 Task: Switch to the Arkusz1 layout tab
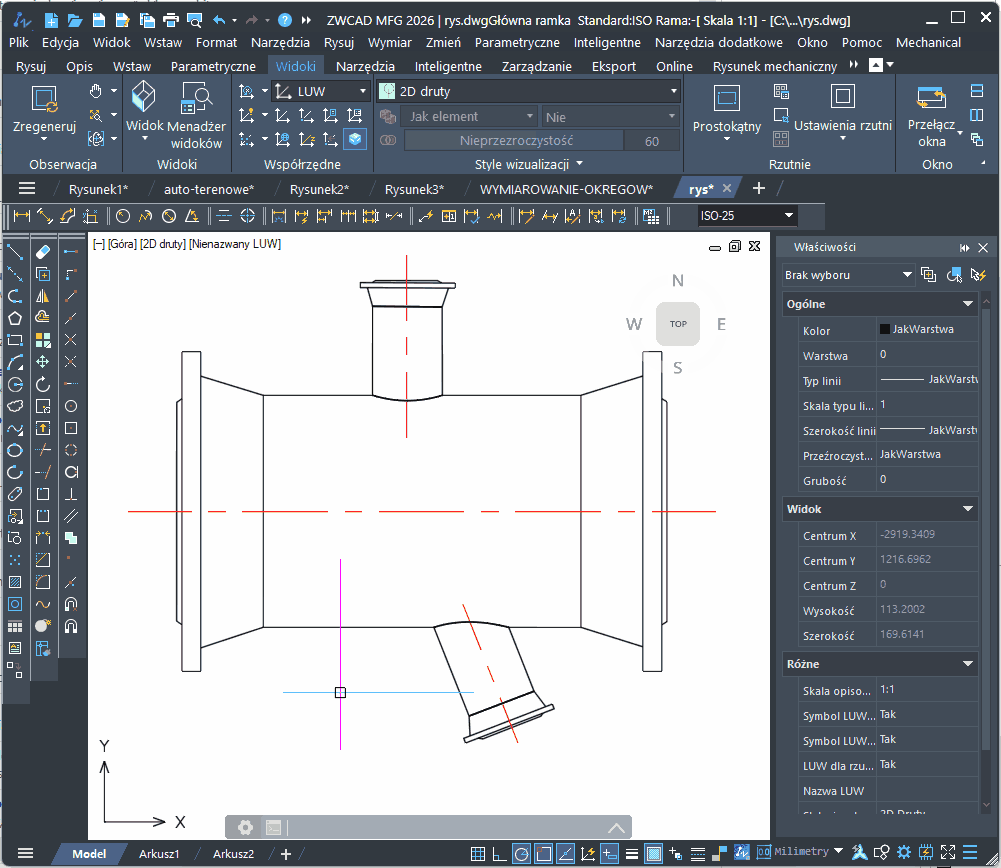click(x=159, y=854)
